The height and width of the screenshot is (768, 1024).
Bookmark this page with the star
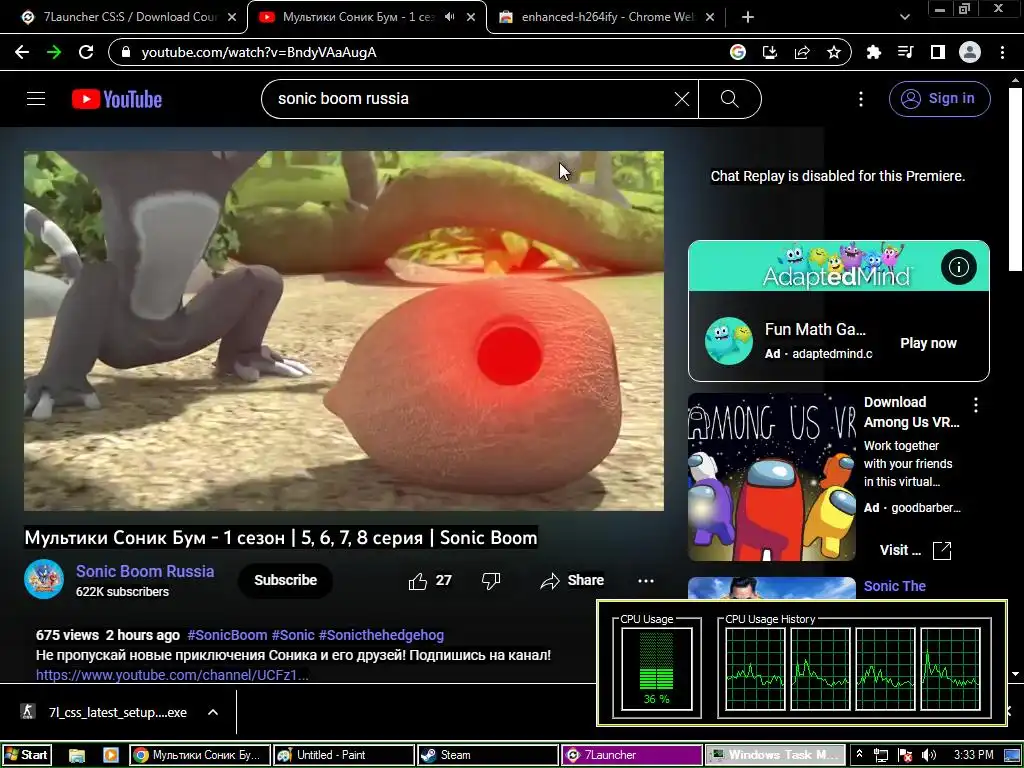pos(834,52)
